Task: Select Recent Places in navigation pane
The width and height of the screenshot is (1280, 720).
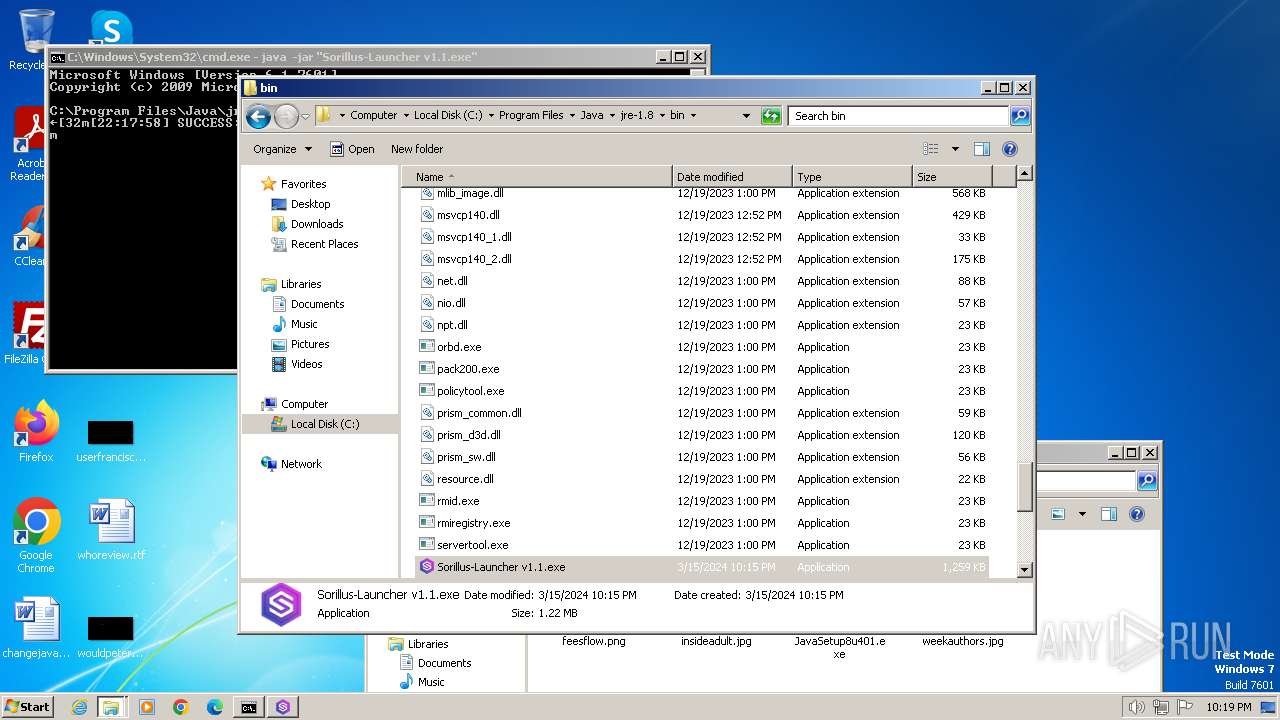Action: 324,244
